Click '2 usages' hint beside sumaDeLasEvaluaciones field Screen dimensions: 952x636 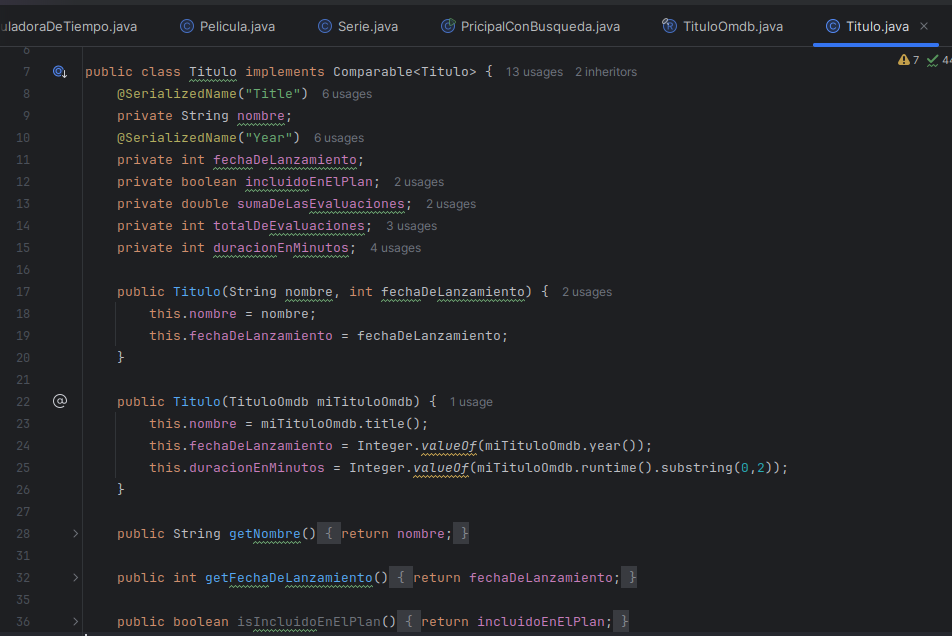click(x=451, y=204)
